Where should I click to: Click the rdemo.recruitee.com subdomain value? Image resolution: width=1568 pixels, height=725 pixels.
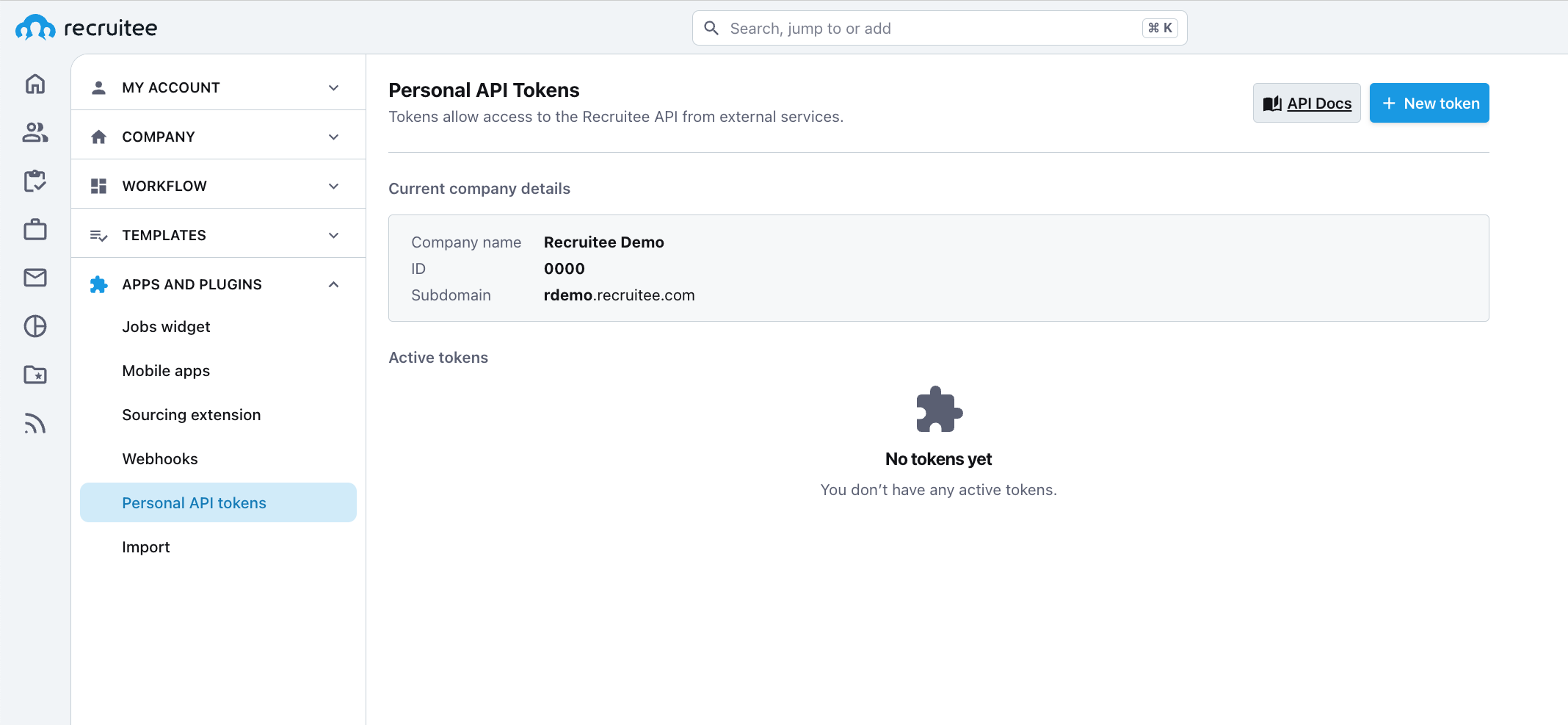click(619, 295)
